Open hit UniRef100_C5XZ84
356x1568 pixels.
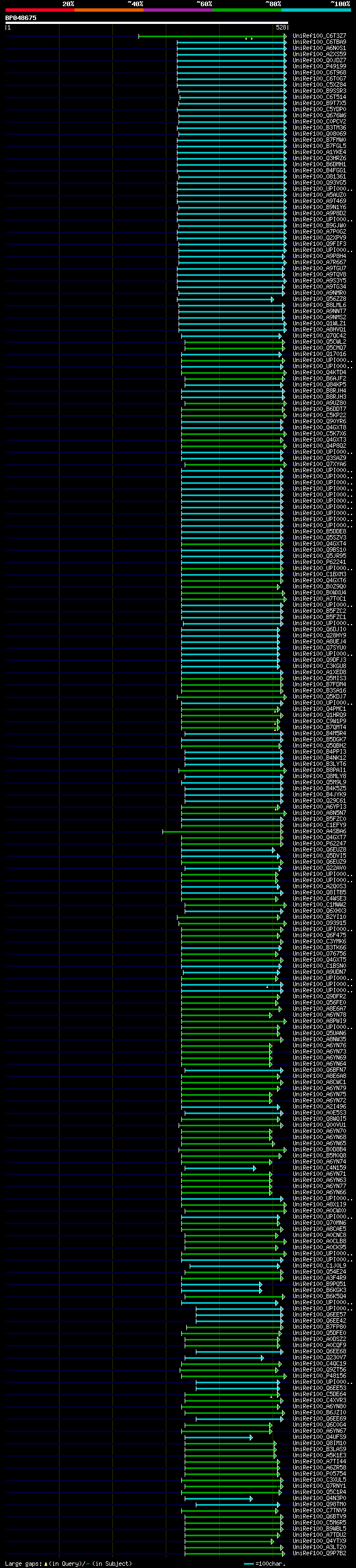[319, 85]
